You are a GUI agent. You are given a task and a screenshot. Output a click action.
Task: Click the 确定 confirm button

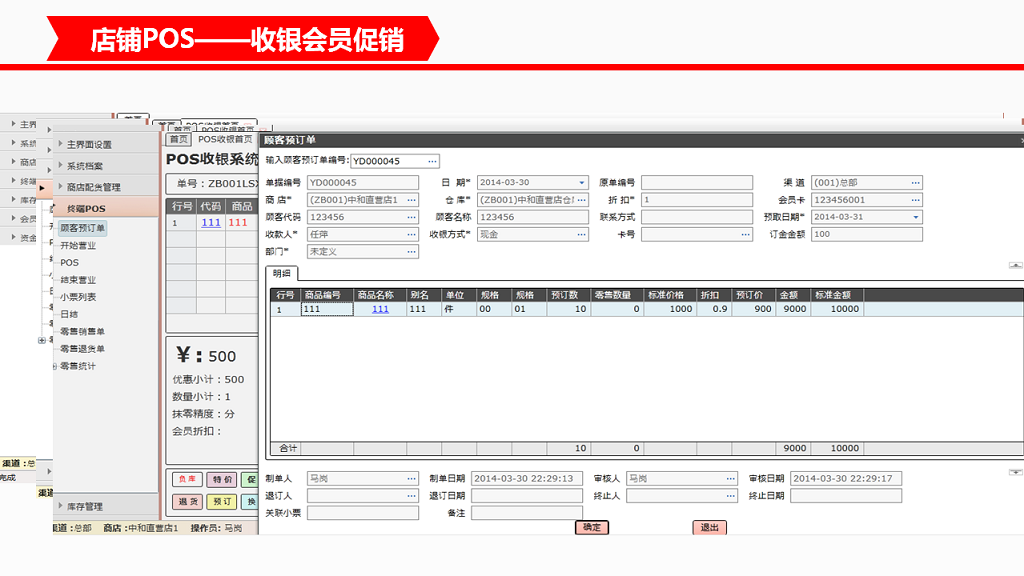coord(591,527)
